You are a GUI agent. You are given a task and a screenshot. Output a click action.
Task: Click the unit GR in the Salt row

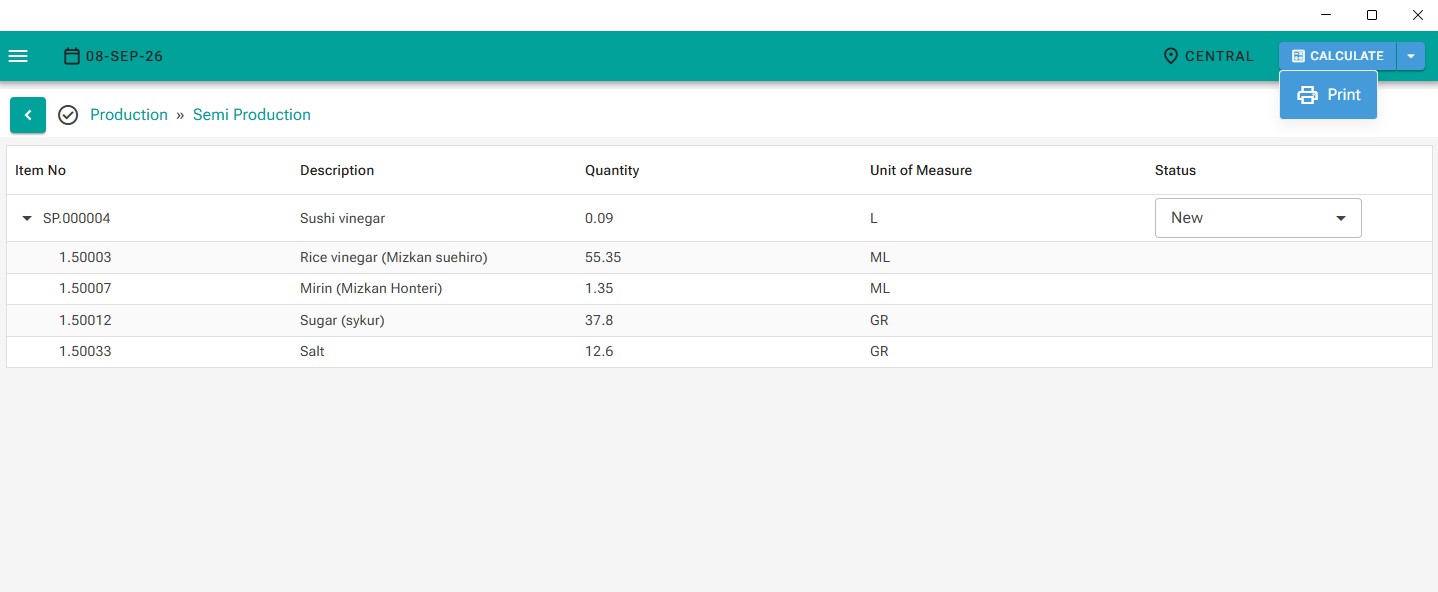tap(879, 351)
